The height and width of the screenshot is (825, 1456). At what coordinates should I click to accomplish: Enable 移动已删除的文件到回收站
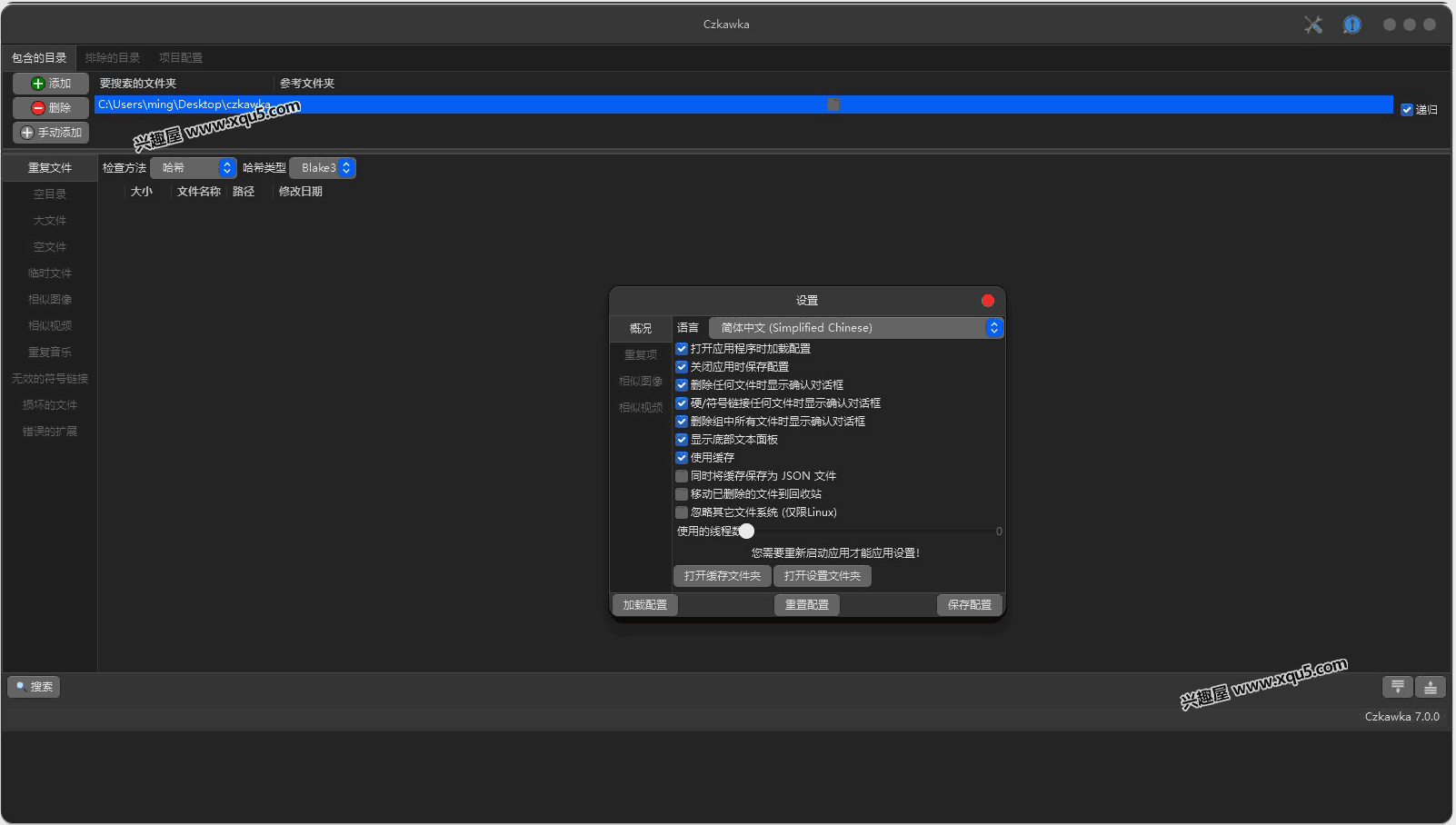tap(682, 494)
